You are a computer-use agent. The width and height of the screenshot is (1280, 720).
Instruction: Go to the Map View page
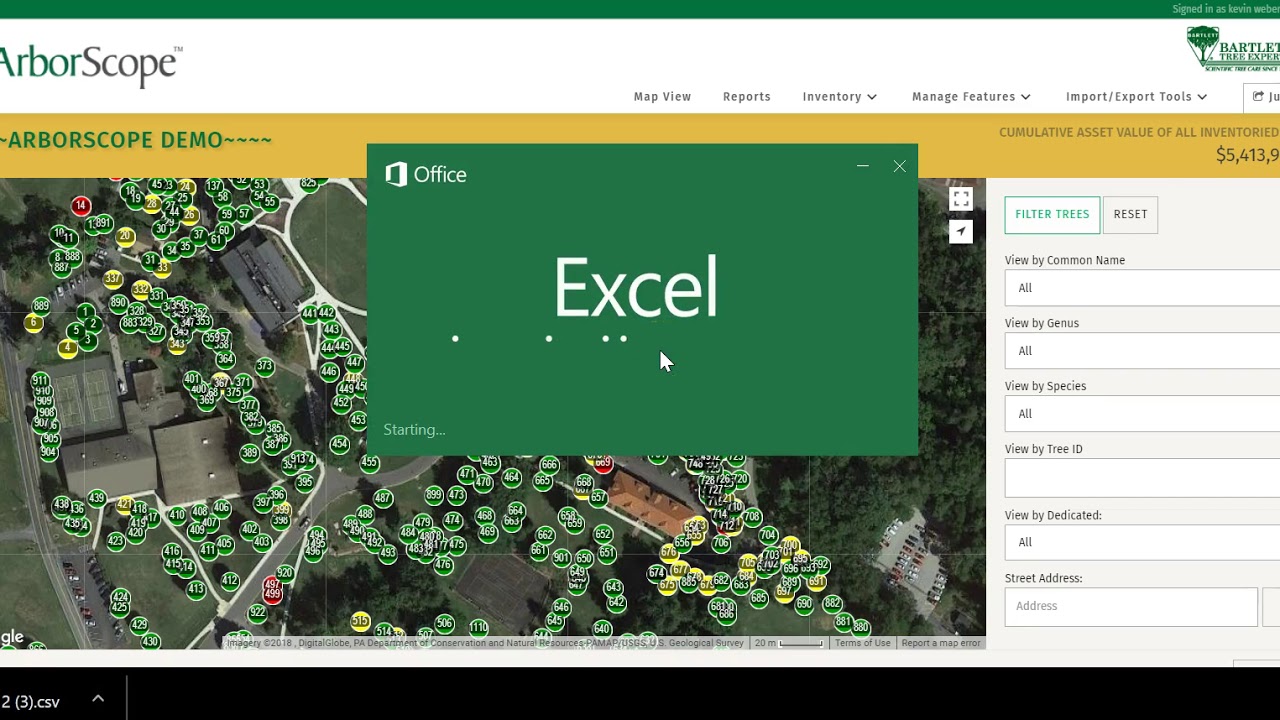pyautogui.click(x=662, y=97)
